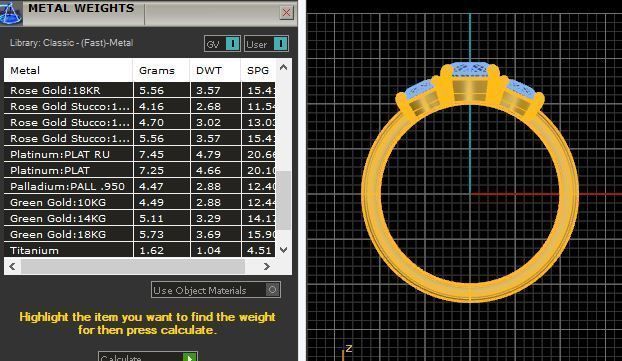Viewport: 622px width, 361px height.
Task: Click the table scroll-up arrow
Action: [283, 67]
